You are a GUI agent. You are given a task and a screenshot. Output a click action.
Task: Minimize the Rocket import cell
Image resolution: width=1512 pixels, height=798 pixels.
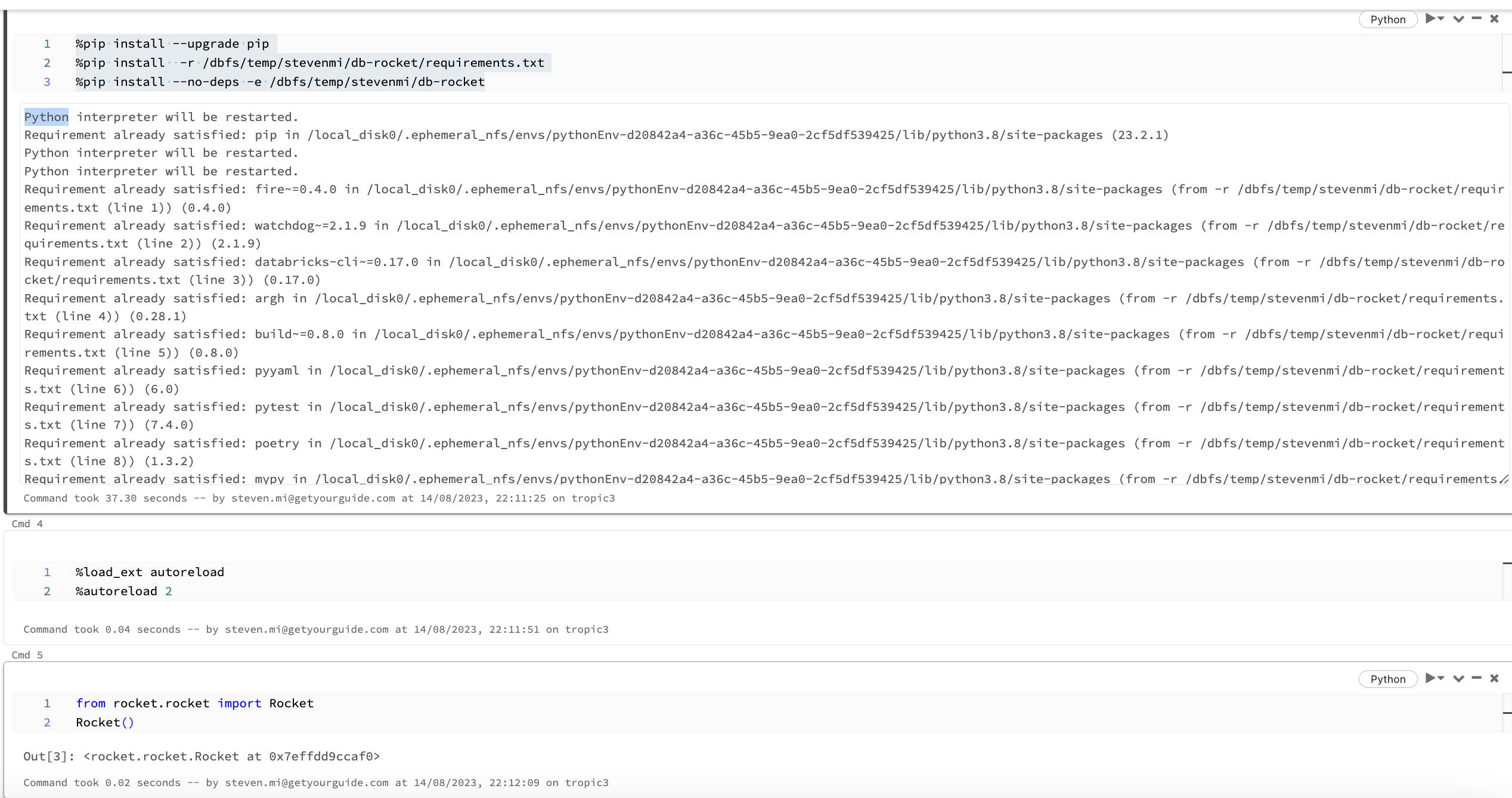[x=1476, y=678]
